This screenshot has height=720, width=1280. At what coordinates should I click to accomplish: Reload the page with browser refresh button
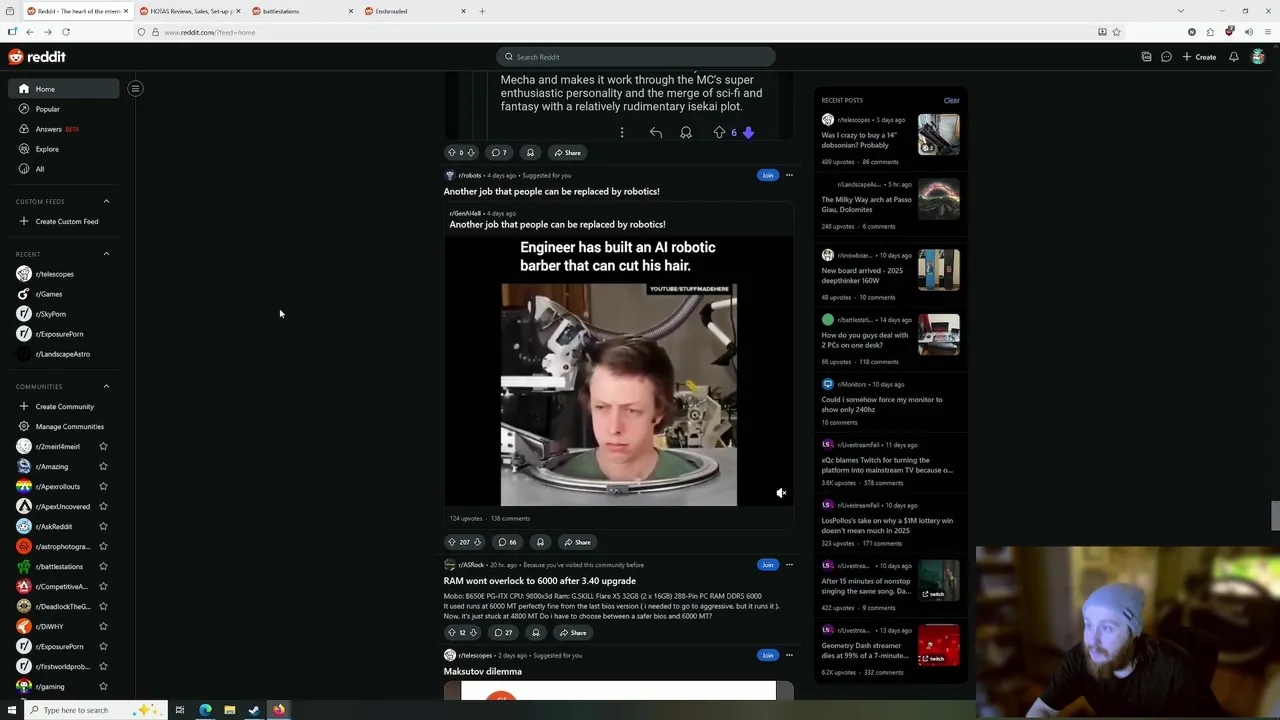click(x=66, y=32)
